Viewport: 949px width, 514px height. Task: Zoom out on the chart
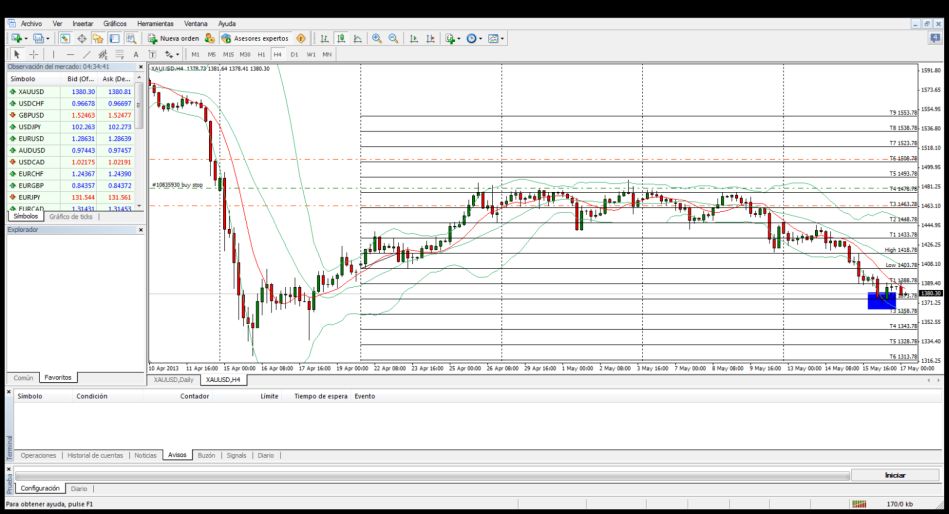click(x=393, y=38)
